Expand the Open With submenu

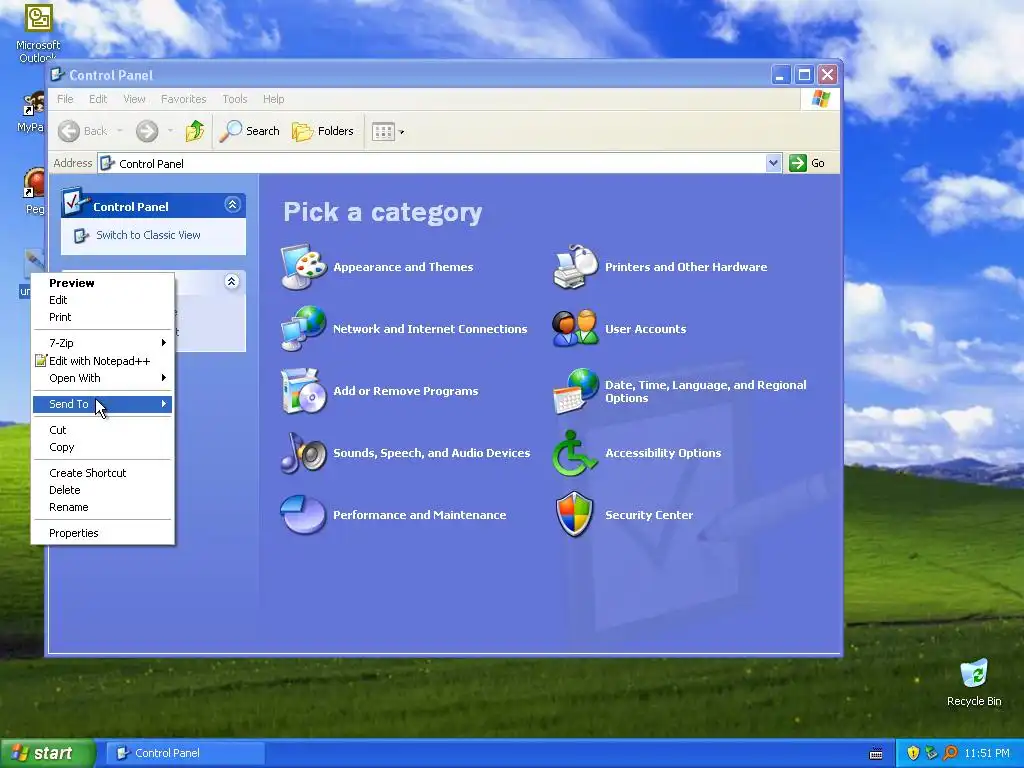(x=103, y=378)
